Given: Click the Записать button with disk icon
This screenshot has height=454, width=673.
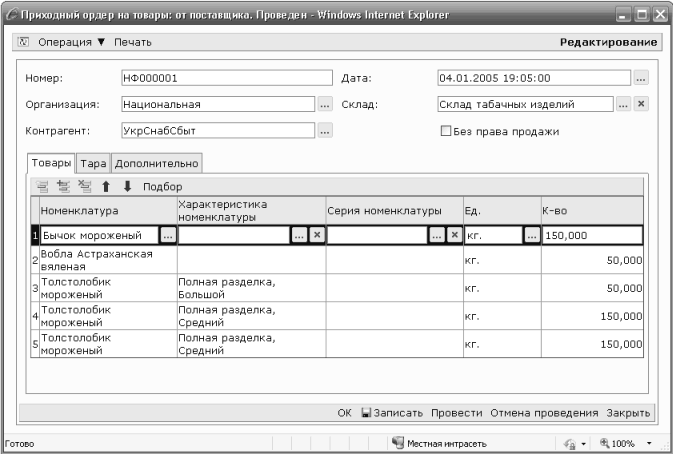Looking at the screenshot, I should point(392,413).
